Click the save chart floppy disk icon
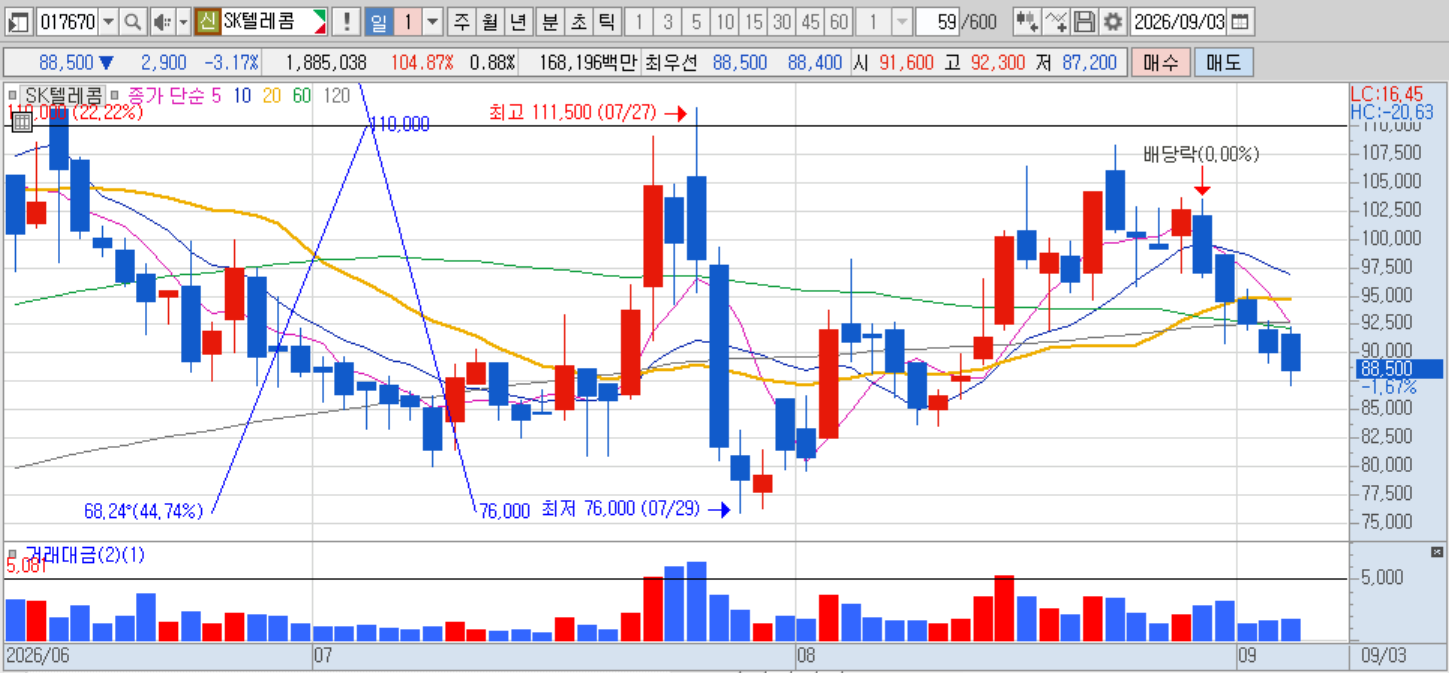The width and height of the screenshot is (1449, 673). [x=1085, y=21]
